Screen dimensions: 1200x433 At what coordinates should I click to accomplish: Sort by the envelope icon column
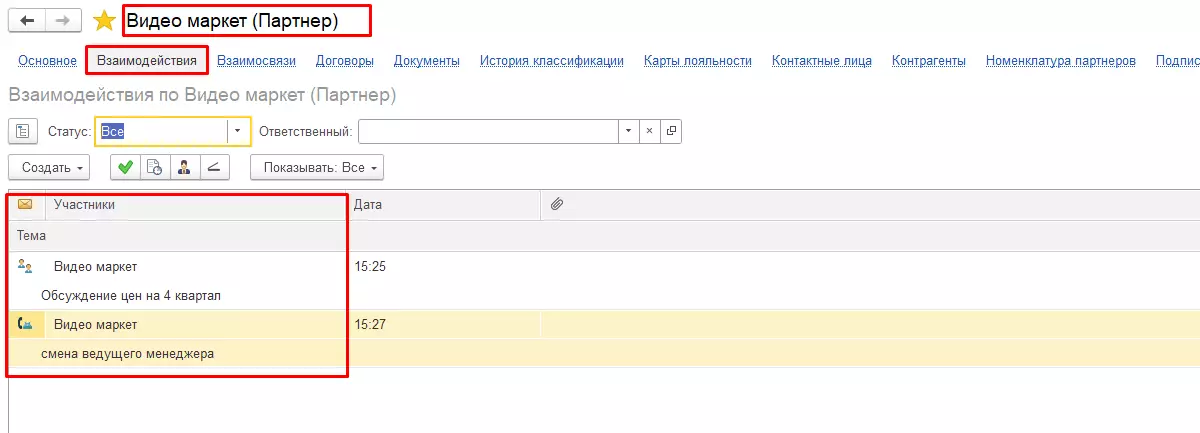(x=25, y=205)
